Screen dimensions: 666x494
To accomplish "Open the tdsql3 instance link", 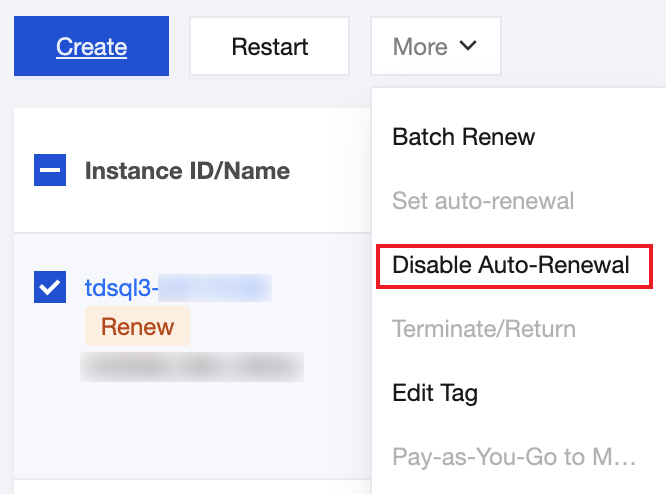I will click(121, 289).
